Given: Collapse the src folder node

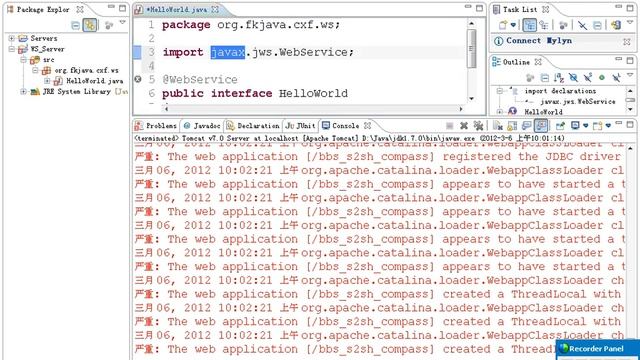Looking at the screenshot, I should 23,60.
